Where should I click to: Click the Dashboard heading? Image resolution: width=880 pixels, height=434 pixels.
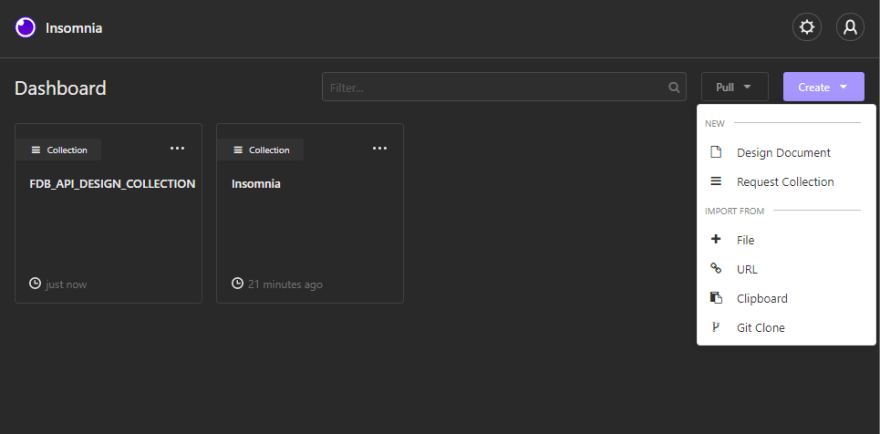pos(60,88)
